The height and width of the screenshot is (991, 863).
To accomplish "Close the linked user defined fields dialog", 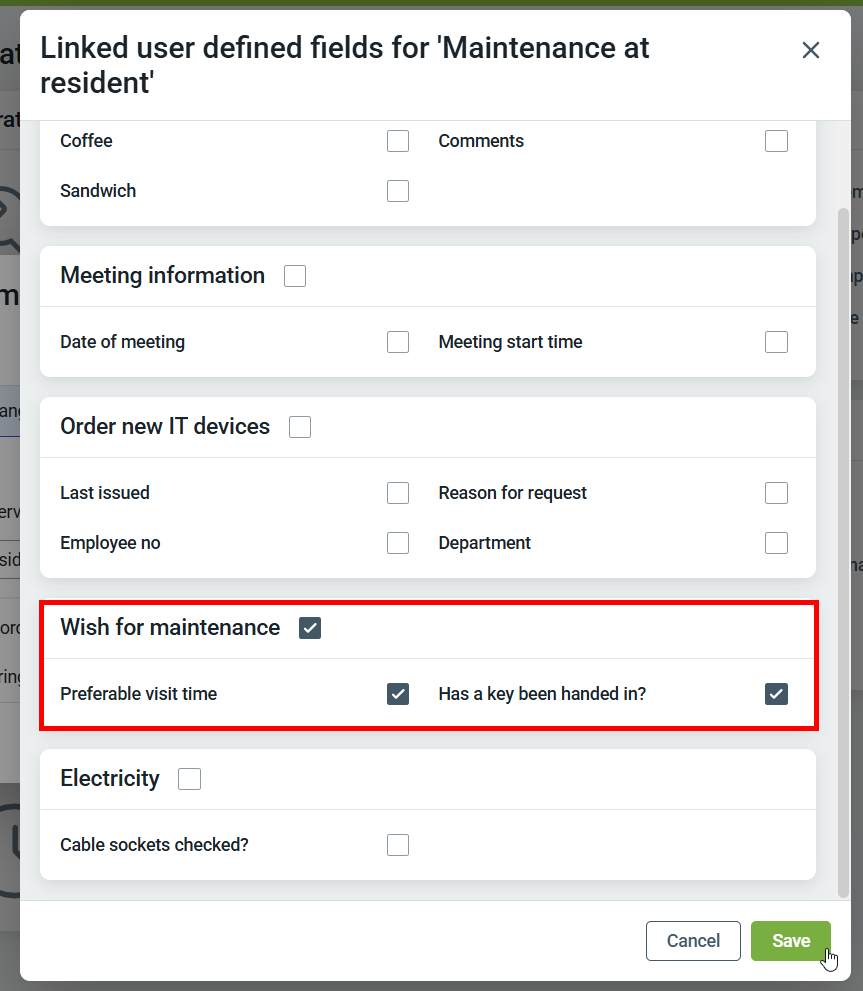I will click(x=810, y=50).
